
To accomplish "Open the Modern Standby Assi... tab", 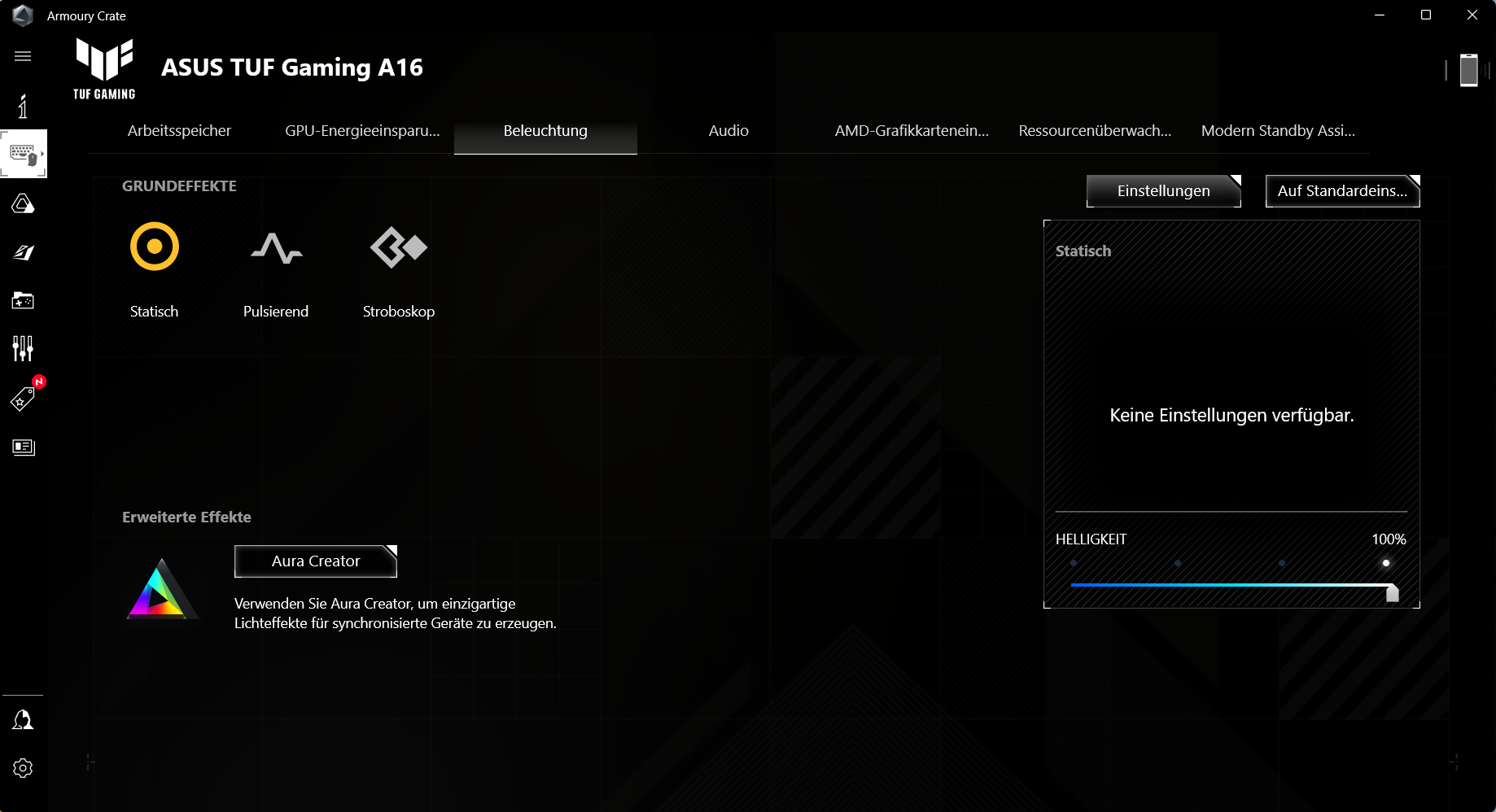I will 1278,131.
